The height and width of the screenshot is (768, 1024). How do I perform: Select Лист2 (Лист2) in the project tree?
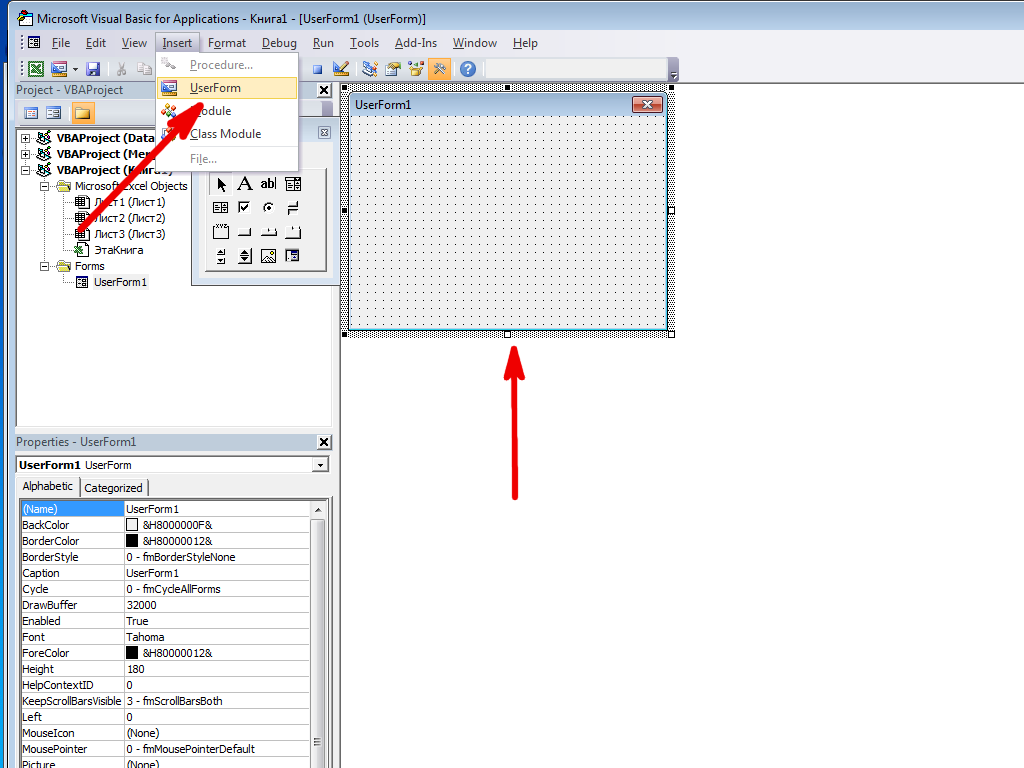pos(129,218)
